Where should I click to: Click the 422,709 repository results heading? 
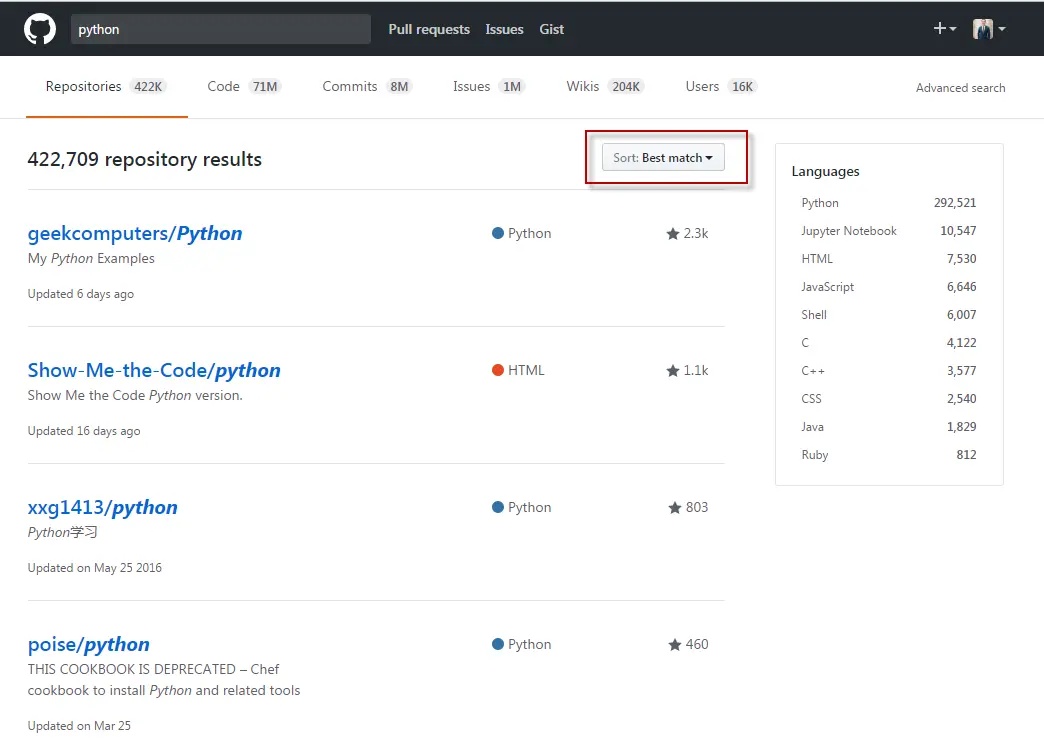[x=144, y=160]
